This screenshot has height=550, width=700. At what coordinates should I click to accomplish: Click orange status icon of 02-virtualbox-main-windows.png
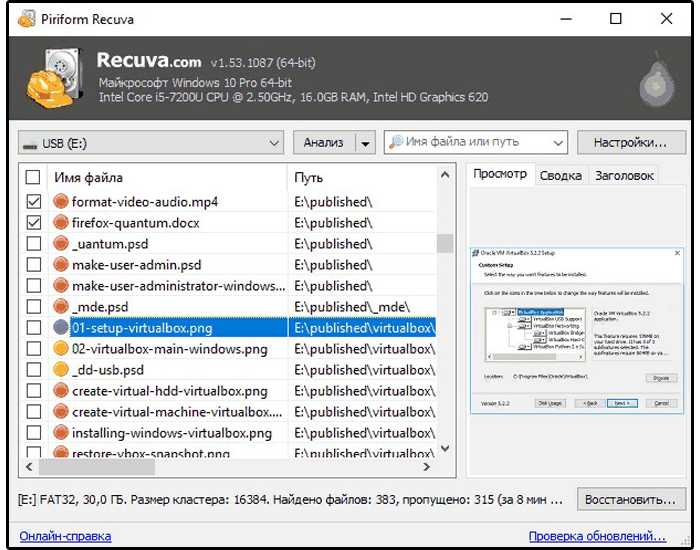pyautogui.click(x=61, y=348)
